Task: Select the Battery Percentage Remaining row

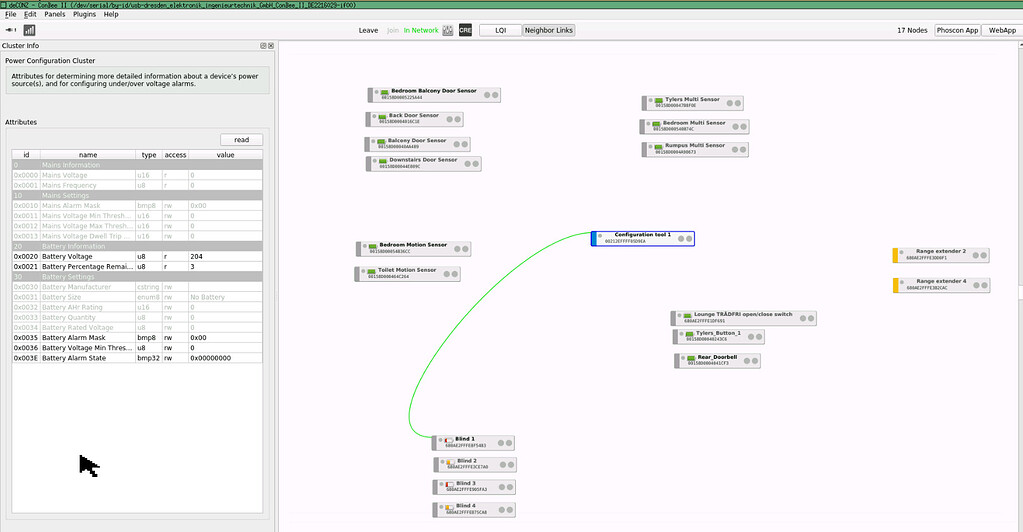Action: click(137, 266)
